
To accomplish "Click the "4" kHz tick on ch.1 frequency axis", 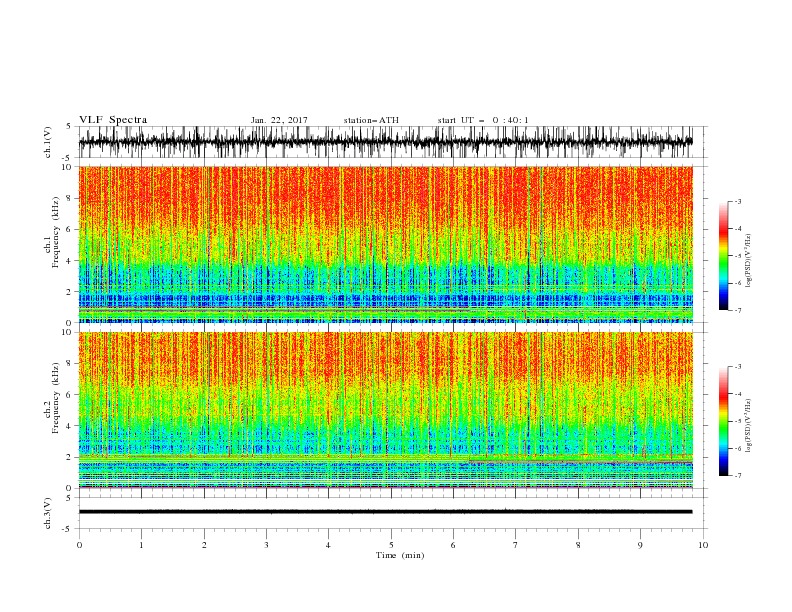I will [x=70, y=261].
